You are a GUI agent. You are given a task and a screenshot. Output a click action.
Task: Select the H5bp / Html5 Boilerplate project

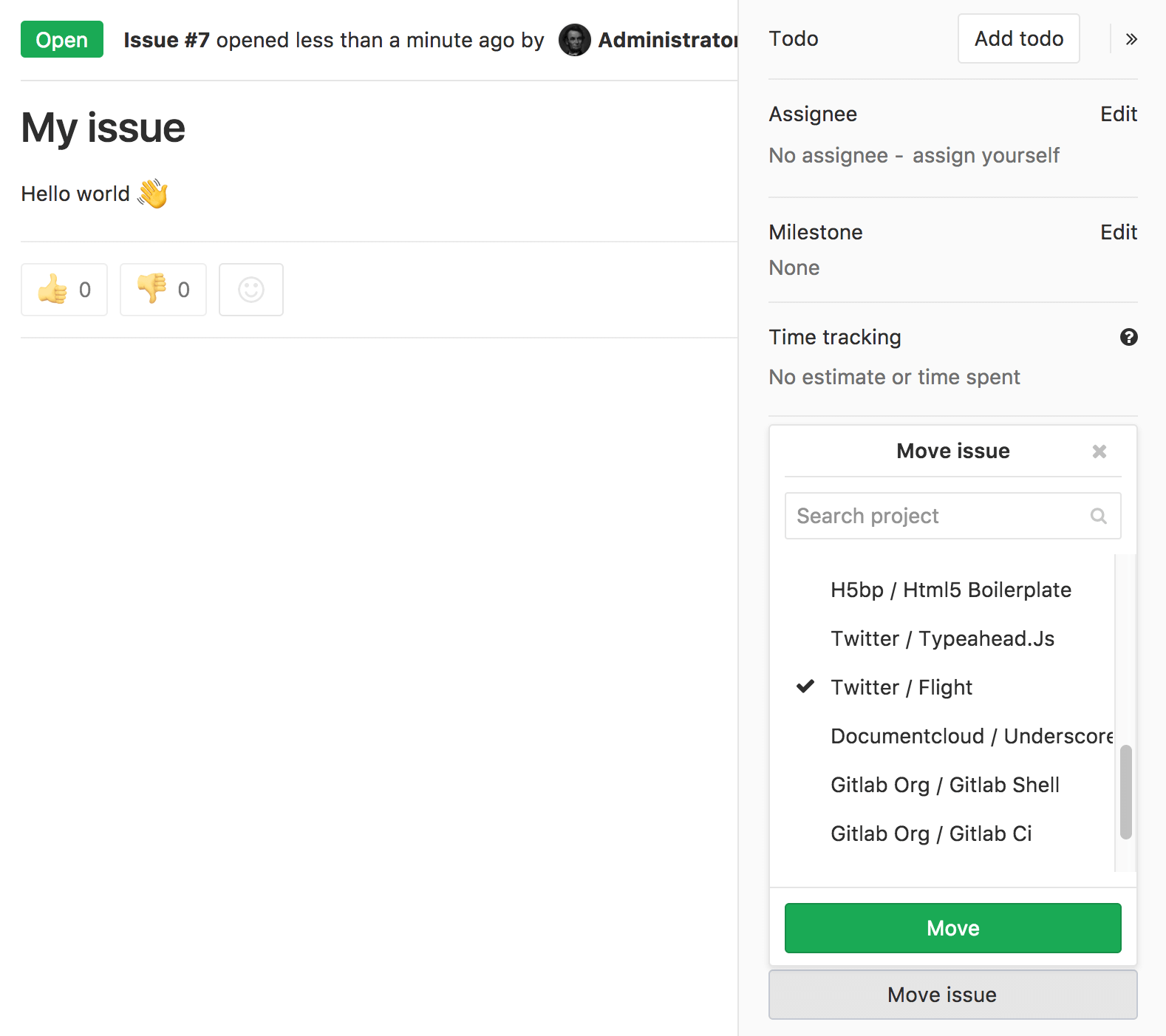coord(951,590)
